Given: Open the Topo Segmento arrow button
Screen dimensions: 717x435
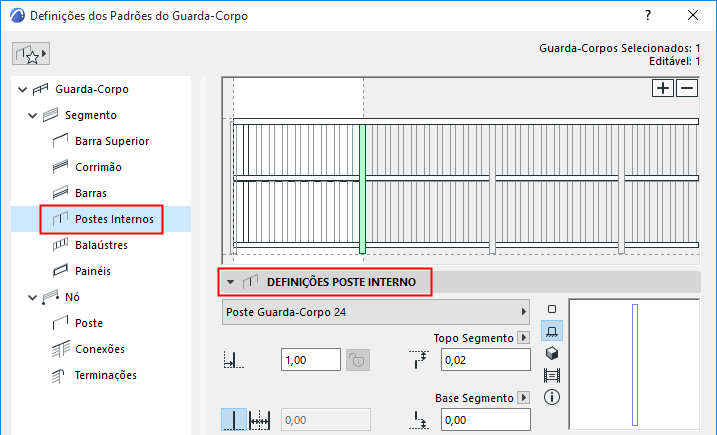Looking at the screenshot, I should [524, 338].
